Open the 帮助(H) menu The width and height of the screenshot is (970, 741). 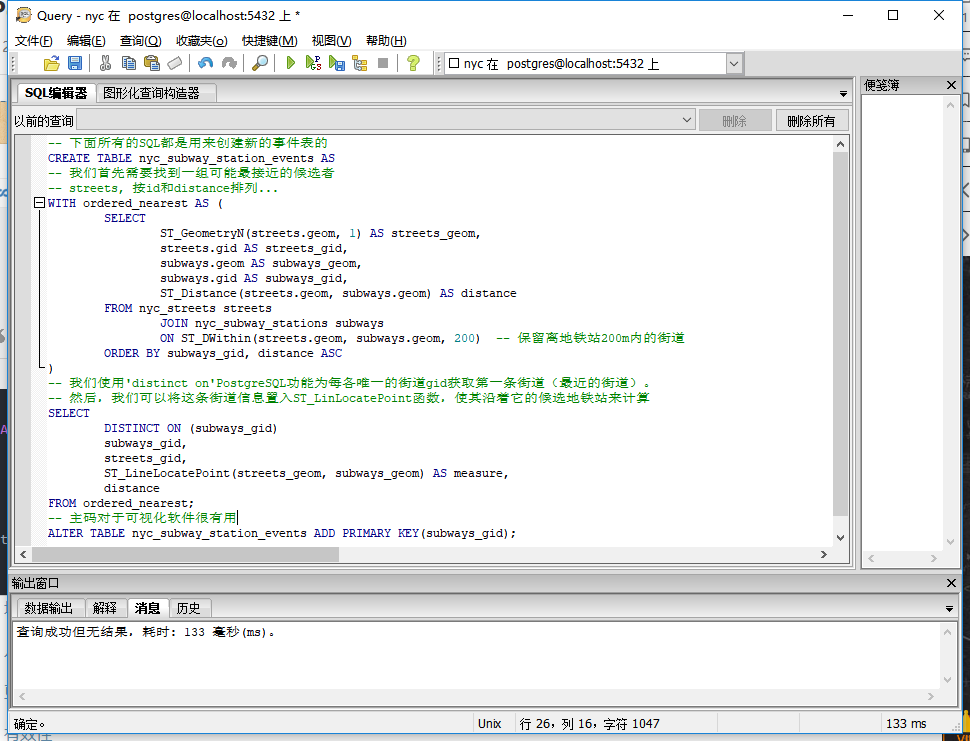coord(386,41)
